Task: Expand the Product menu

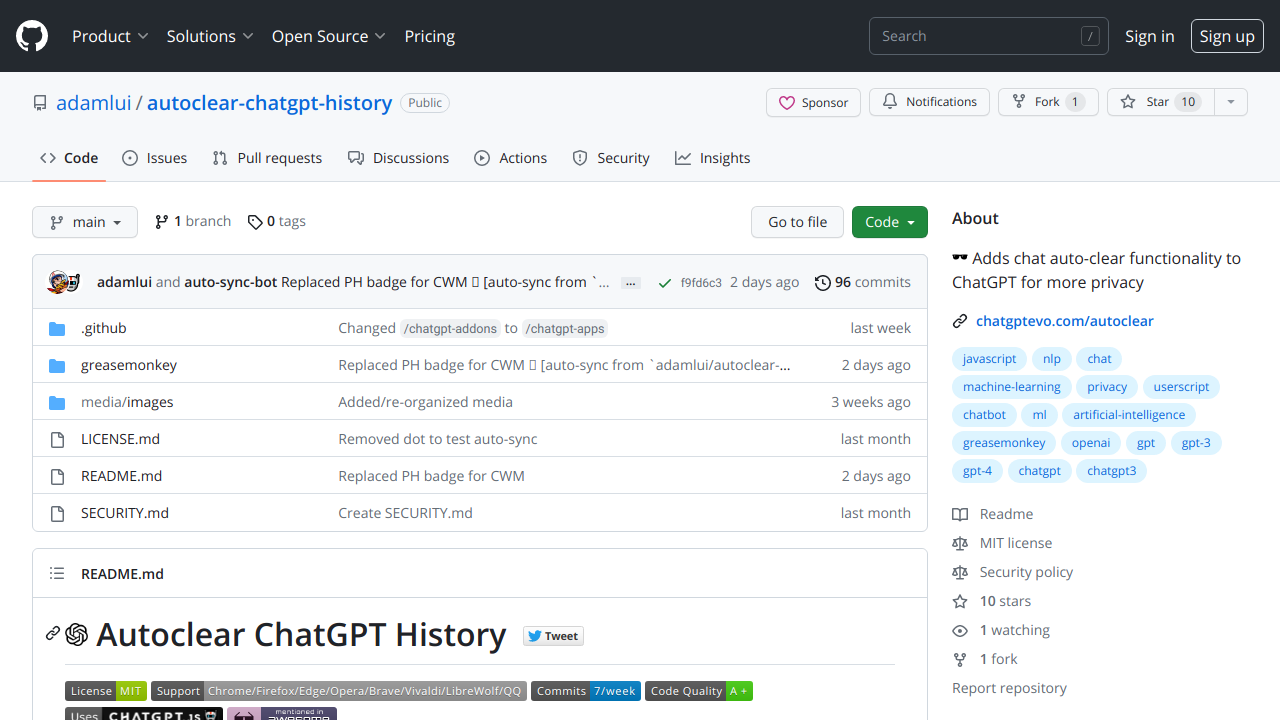Action: (110, 36)
